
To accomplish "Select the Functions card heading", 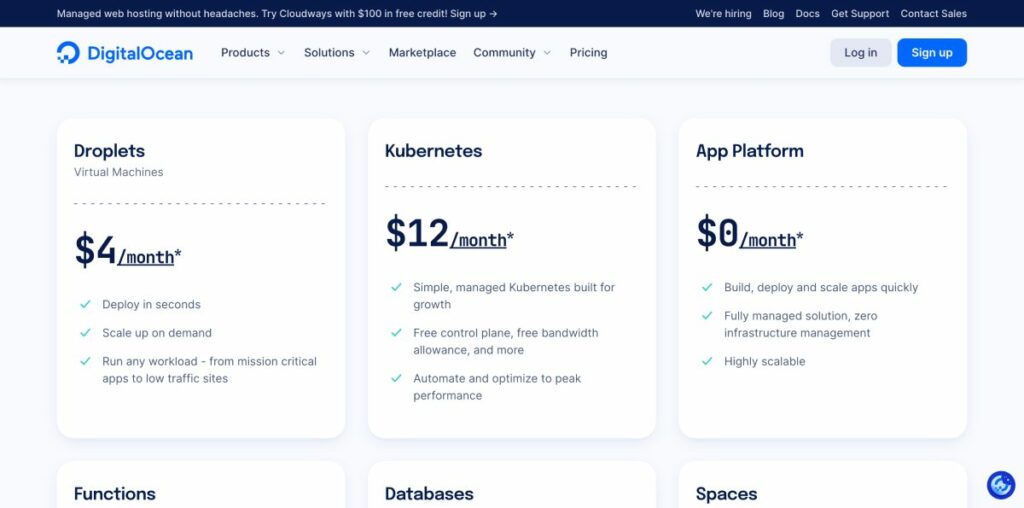I will coord(114,494).
